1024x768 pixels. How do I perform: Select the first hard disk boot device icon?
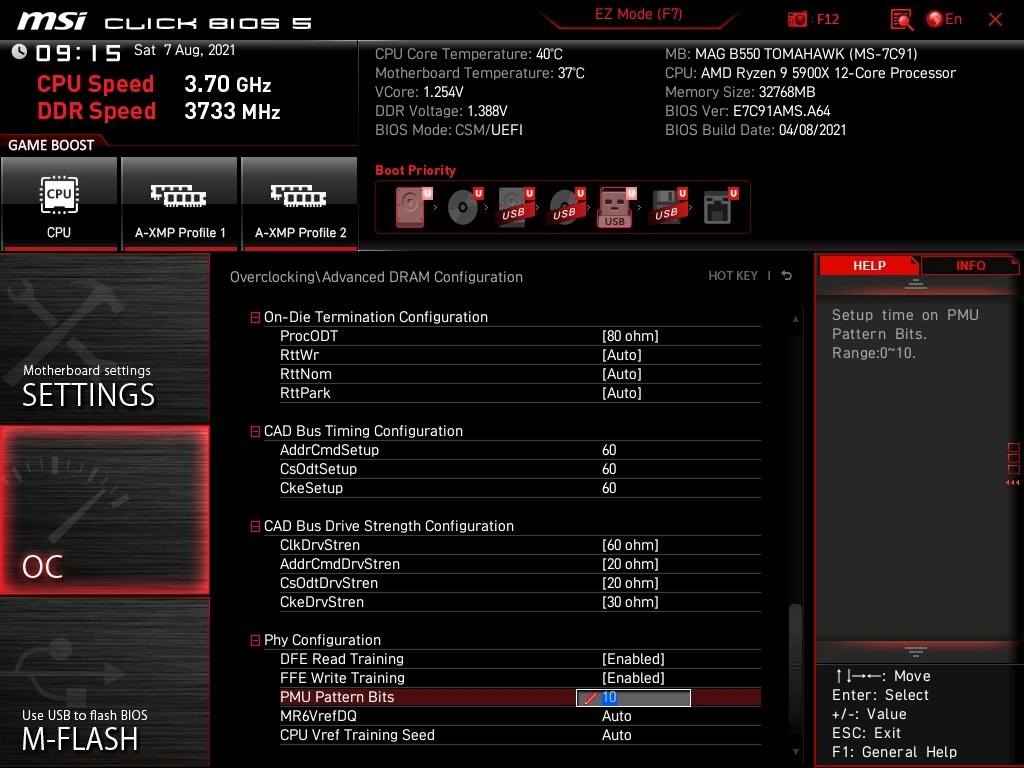tap(412, 207)
